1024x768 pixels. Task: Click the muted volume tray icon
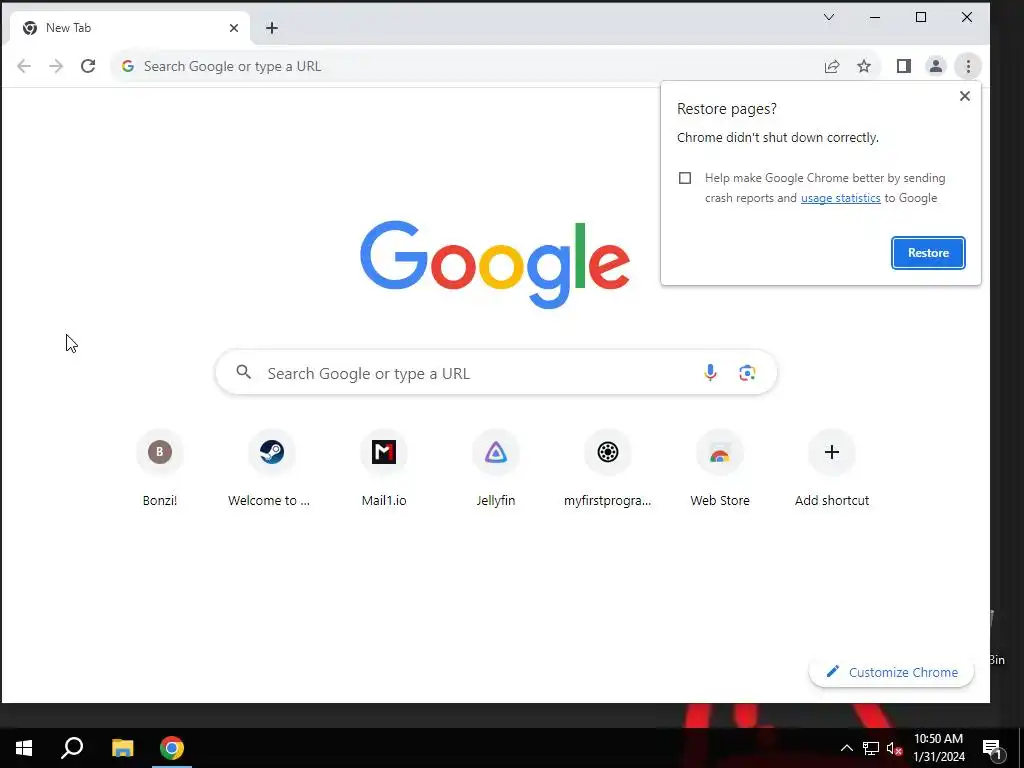(895, 748)
